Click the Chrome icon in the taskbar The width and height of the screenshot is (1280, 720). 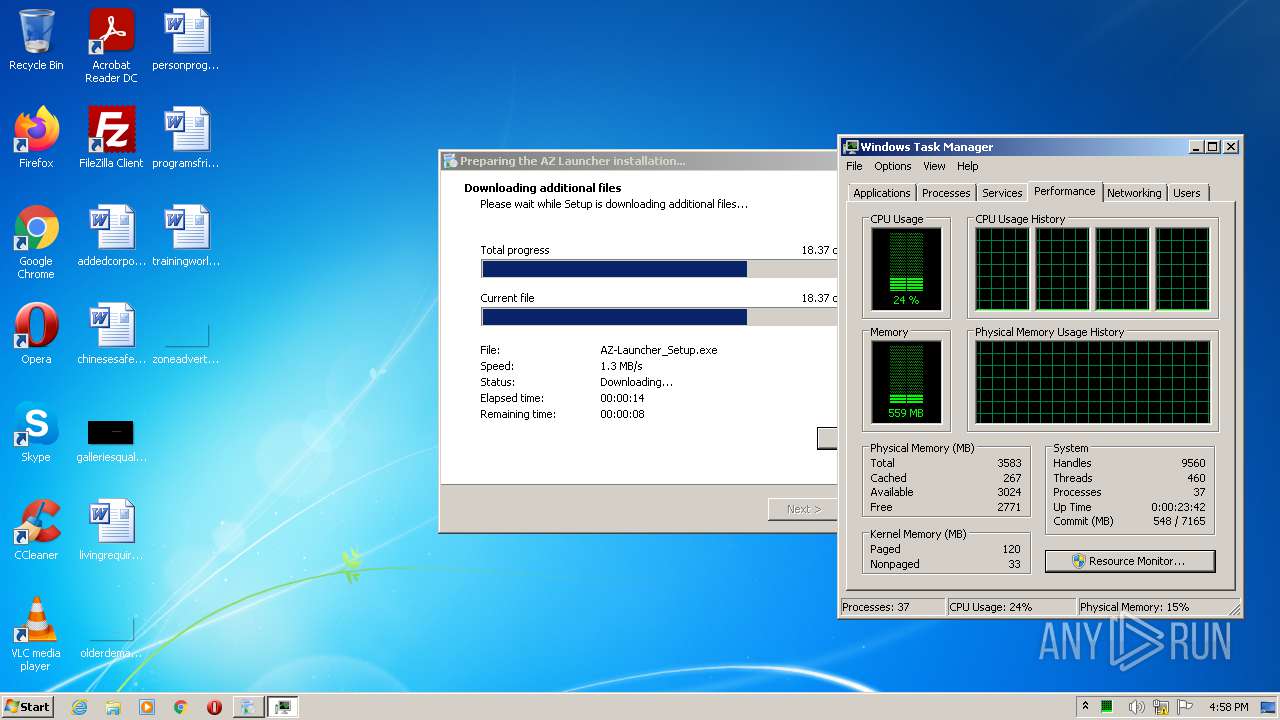(x=181, y=707)
